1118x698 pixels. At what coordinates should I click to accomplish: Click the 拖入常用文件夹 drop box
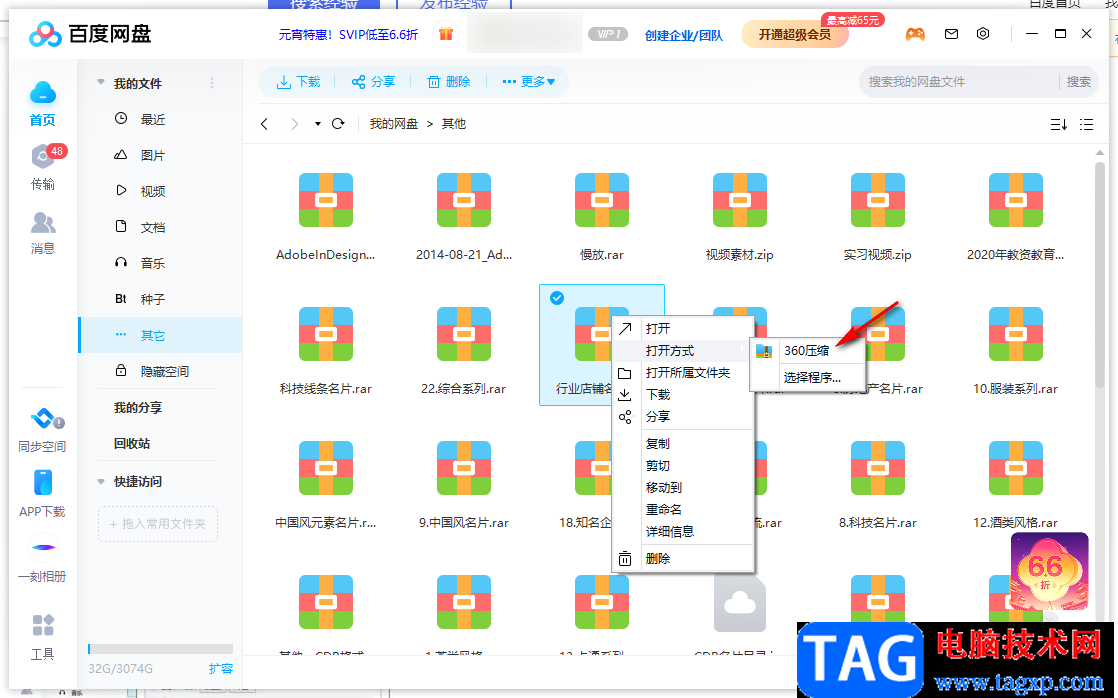158,523
